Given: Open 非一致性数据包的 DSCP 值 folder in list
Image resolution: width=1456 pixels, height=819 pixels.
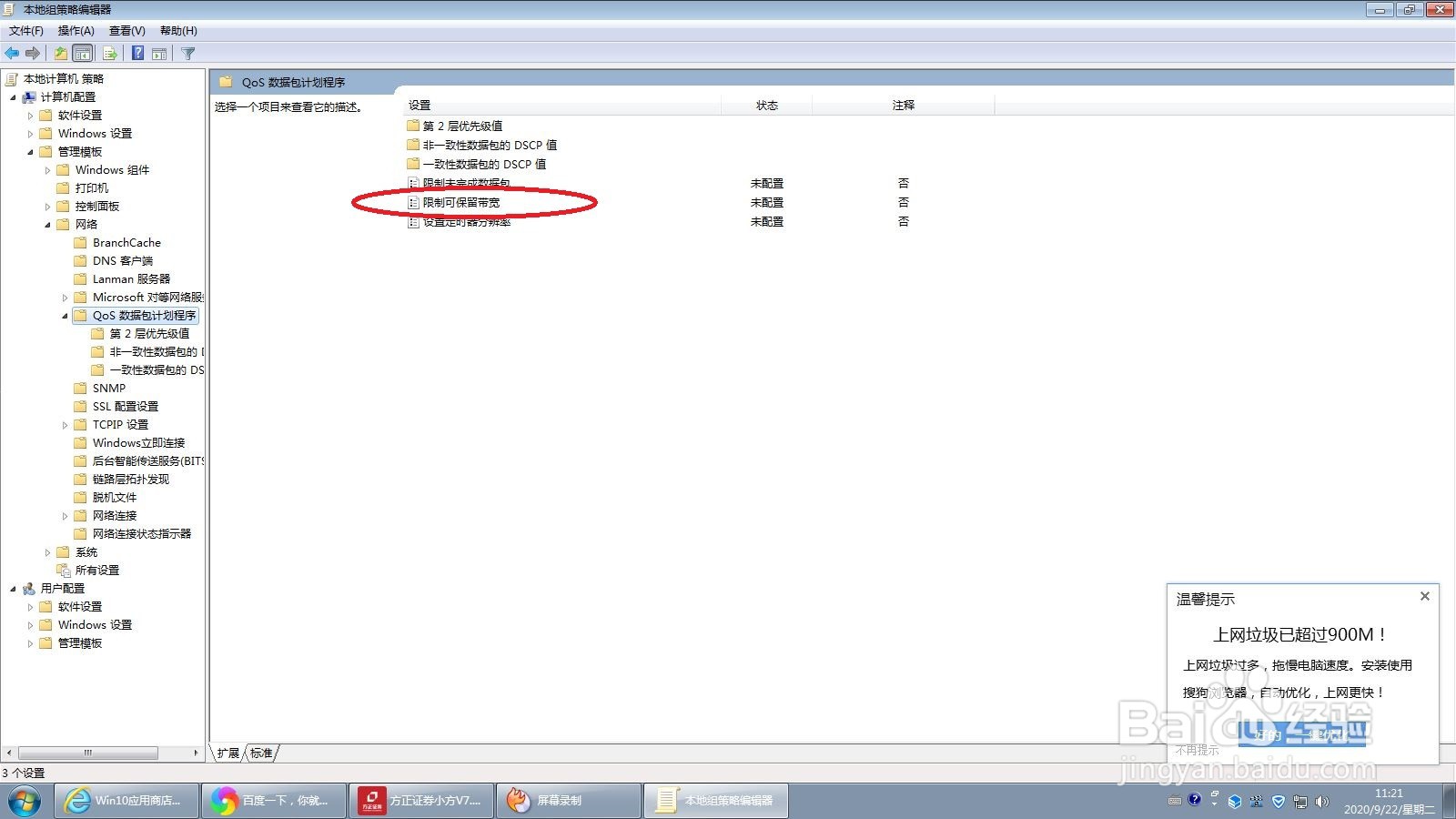Looking at the screenshot, I should tap(490, 145).
